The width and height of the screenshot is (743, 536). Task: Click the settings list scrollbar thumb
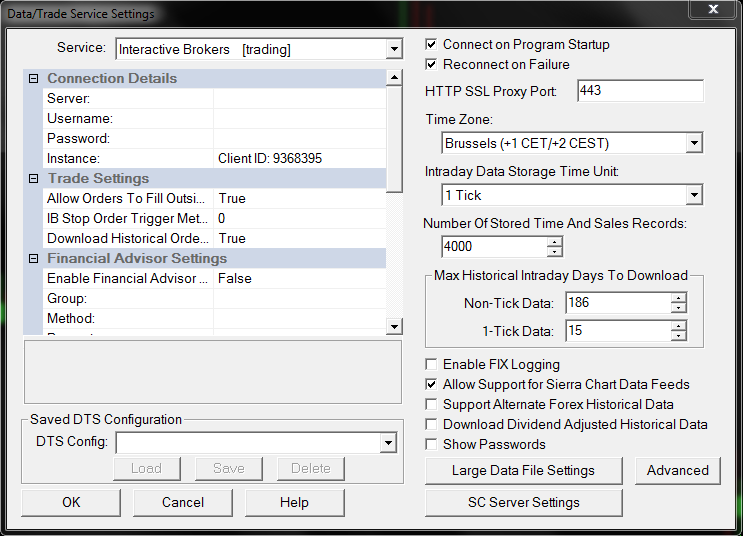[x=394, y=139]
